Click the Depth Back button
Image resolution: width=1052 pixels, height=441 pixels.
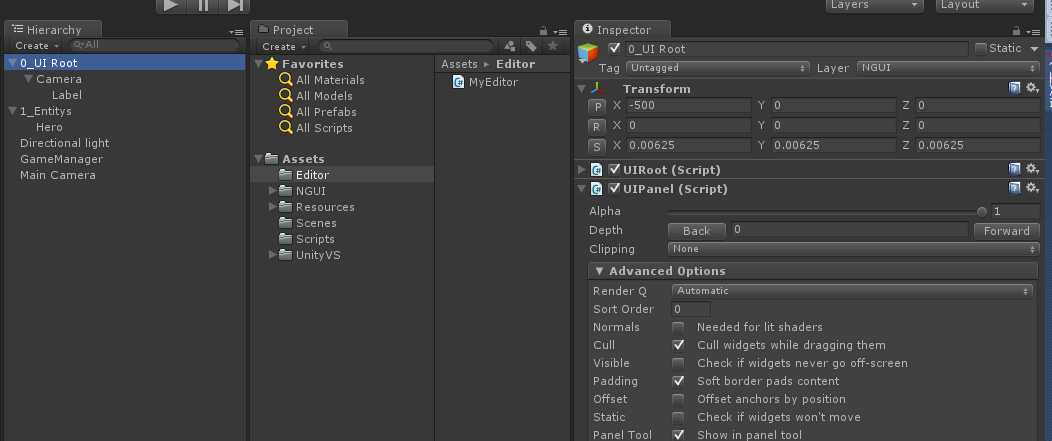click(696, 230)
